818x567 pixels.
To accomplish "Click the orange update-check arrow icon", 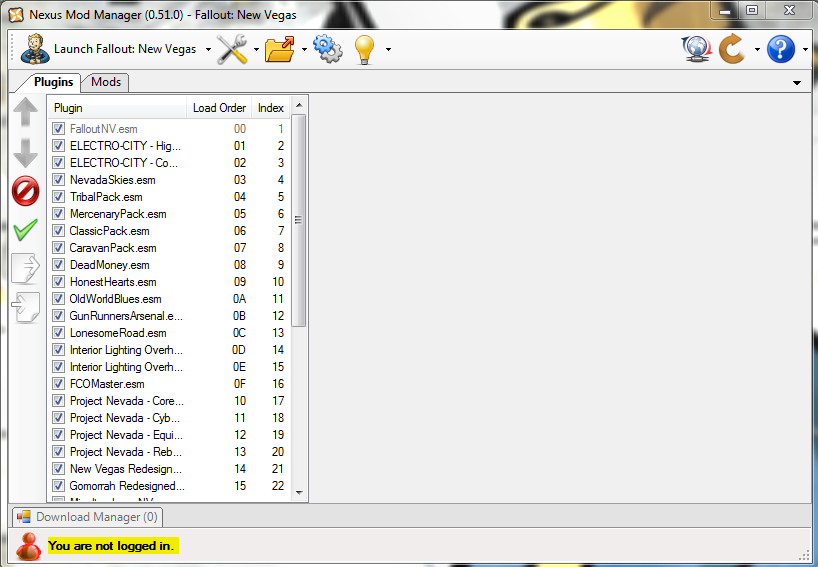I will 732,49.
